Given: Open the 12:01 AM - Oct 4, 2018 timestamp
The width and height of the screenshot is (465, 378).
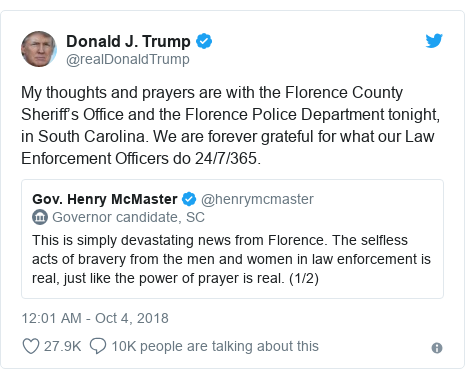Looking at the screenshot, I should [x=95, y=318].
